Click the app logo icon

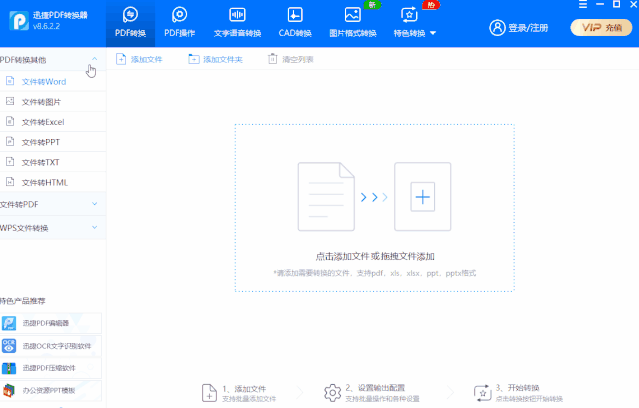(19, 20)
